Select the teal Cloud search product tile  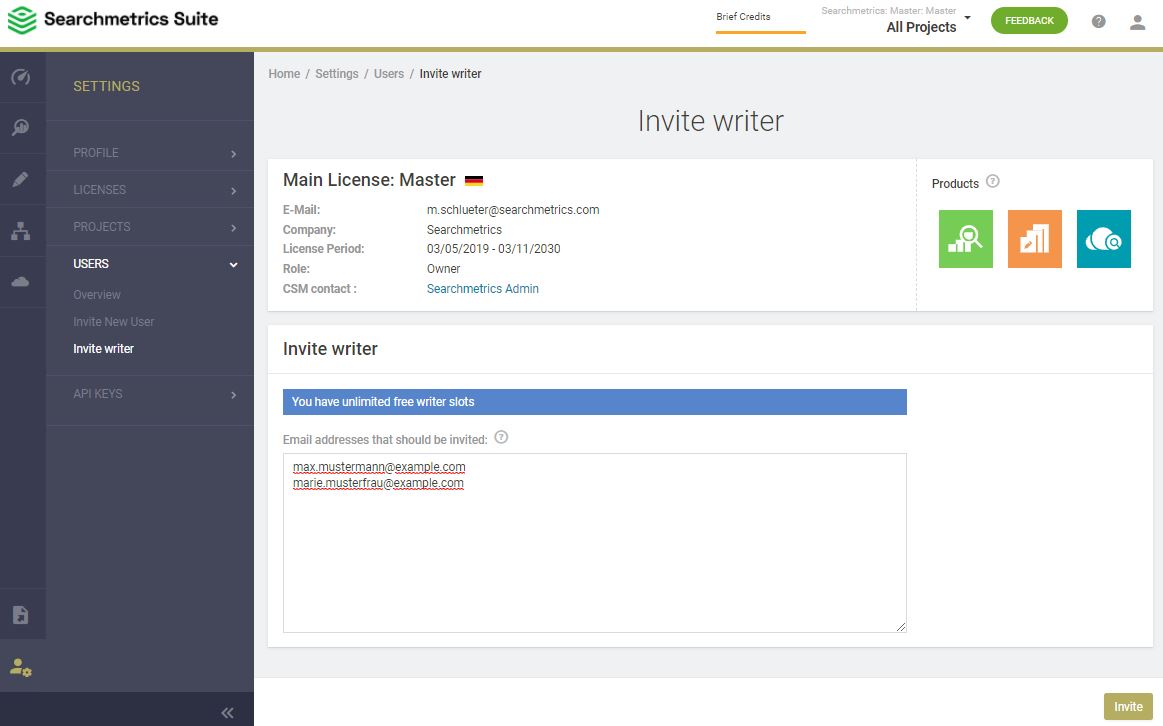click(1104, 239)
